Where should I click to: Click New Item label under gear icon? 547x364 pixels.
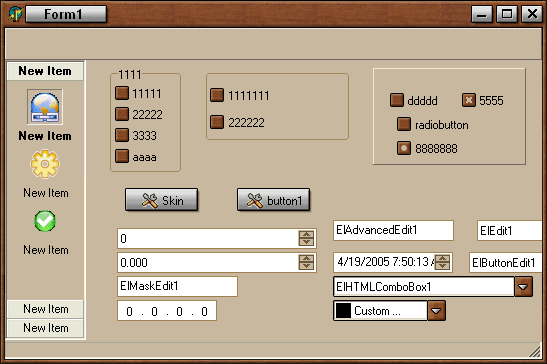[46, 193]
